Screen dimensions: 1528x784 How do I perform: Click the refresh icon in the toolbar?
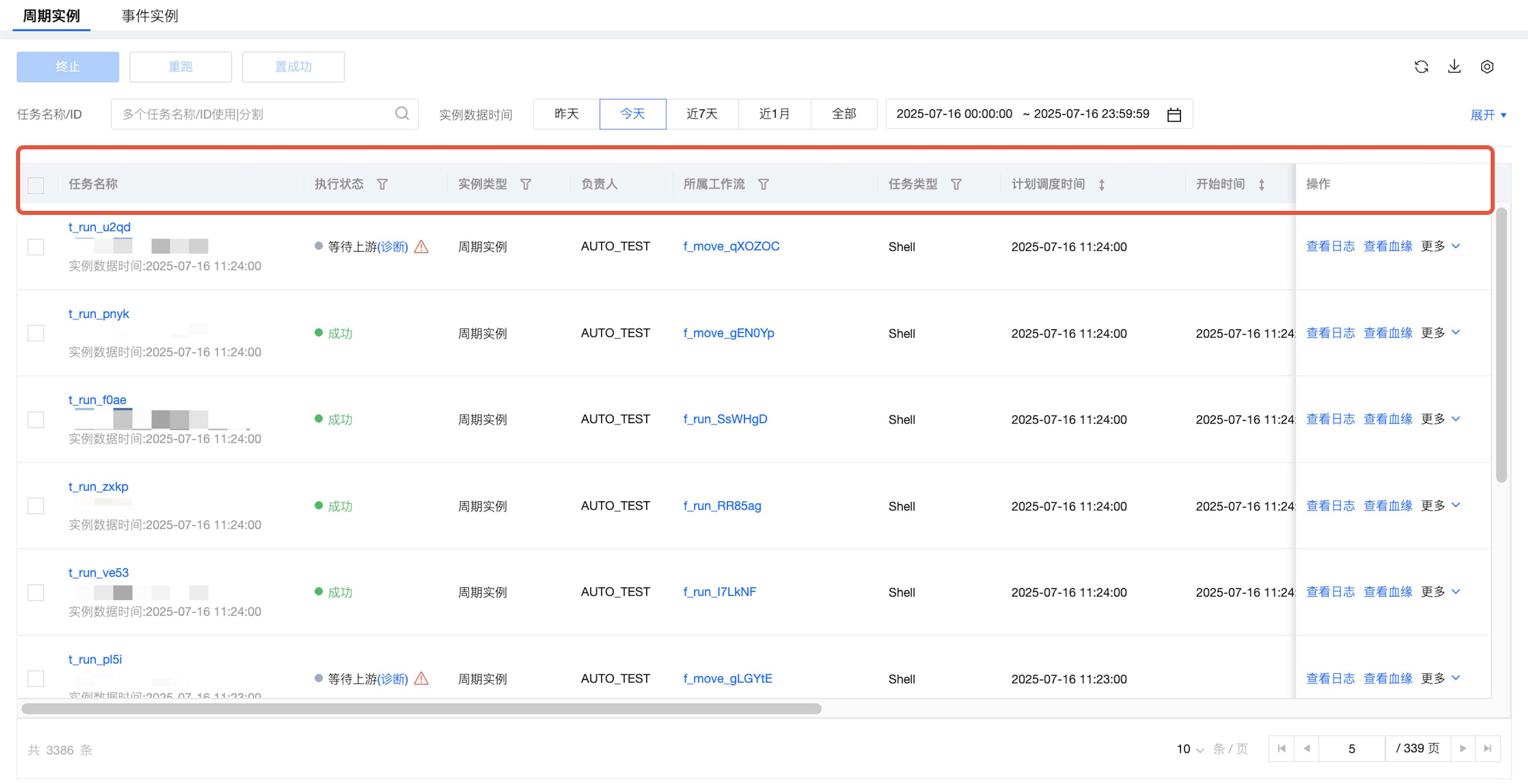click(x=1421, y=67)
